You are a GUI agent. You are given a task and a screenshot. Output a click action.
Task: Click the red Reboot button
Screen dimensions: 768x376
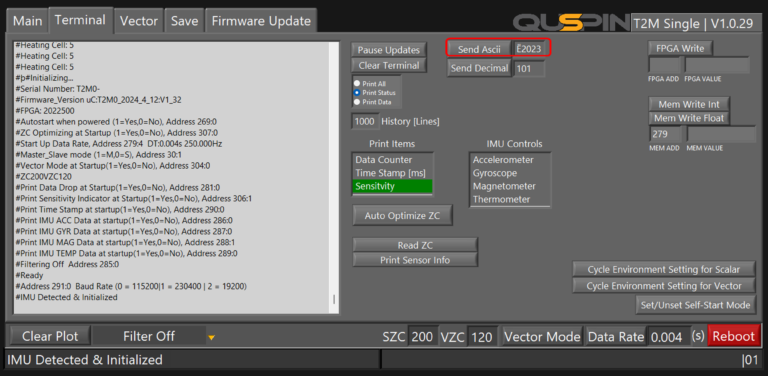(x=734, y=336)
